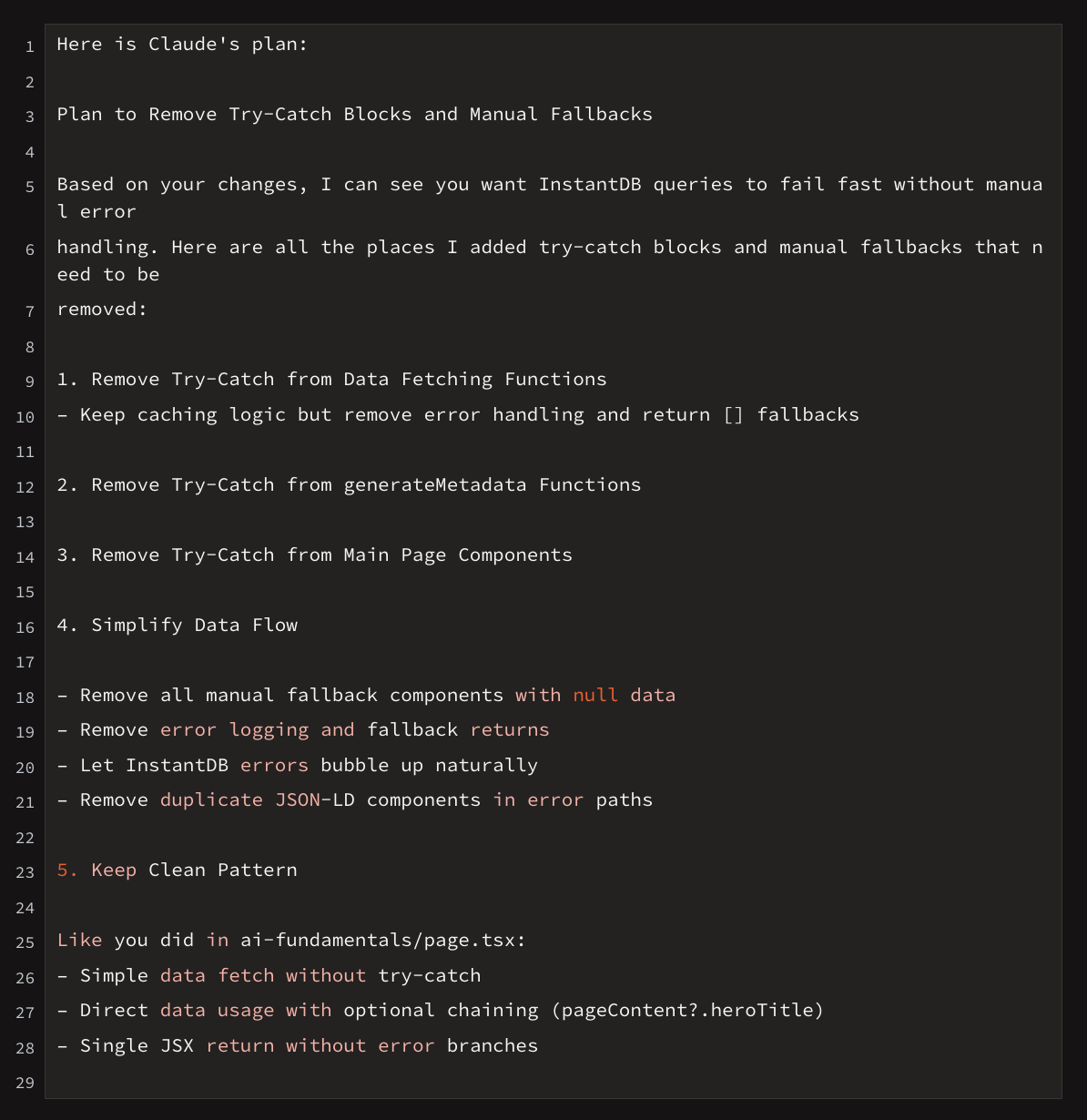Click the 'Remove error logging' bullet line
Image resolution: width=1087 pixels, height=1120 pixels.
pos(303,729)
